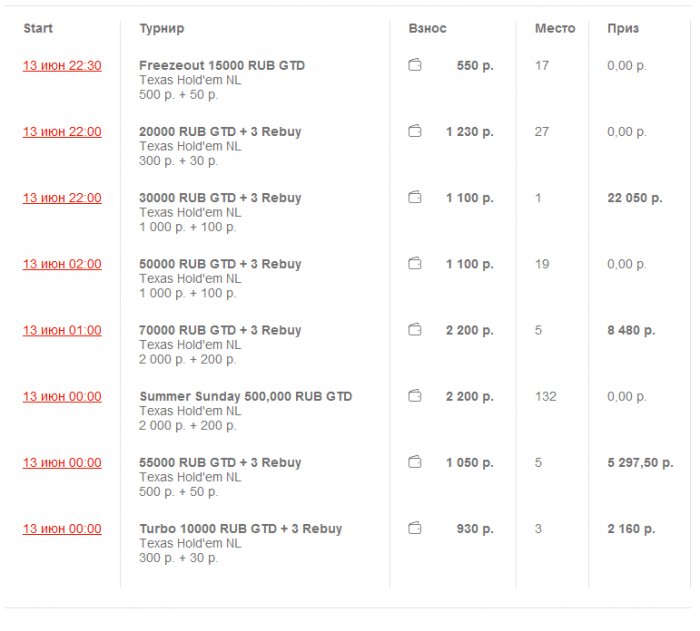
Task: Click wallet icon for 55000 RUB GTD tournament
Action: click(415, 462)
